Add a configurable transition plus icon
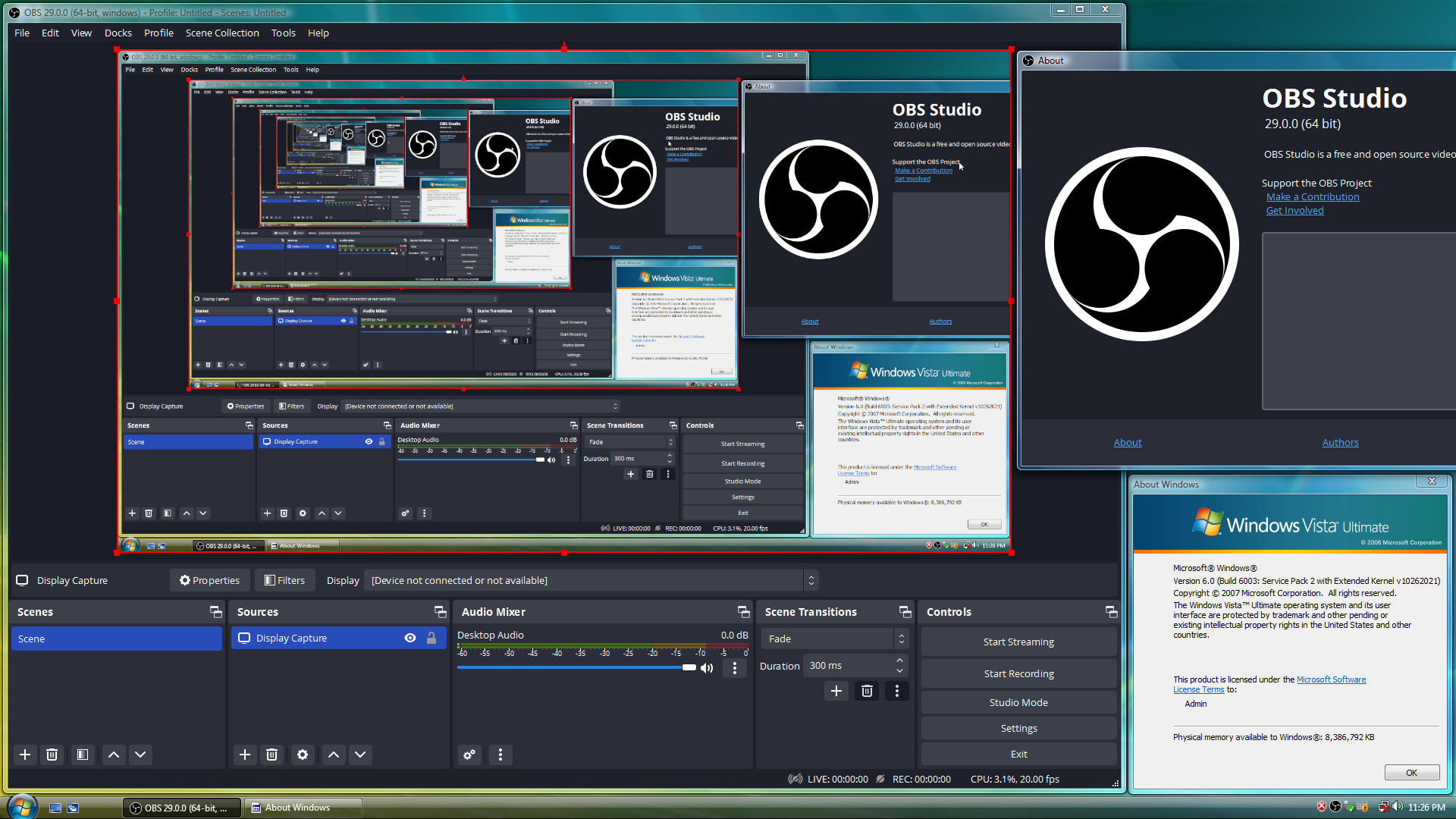 coord(836,691)
